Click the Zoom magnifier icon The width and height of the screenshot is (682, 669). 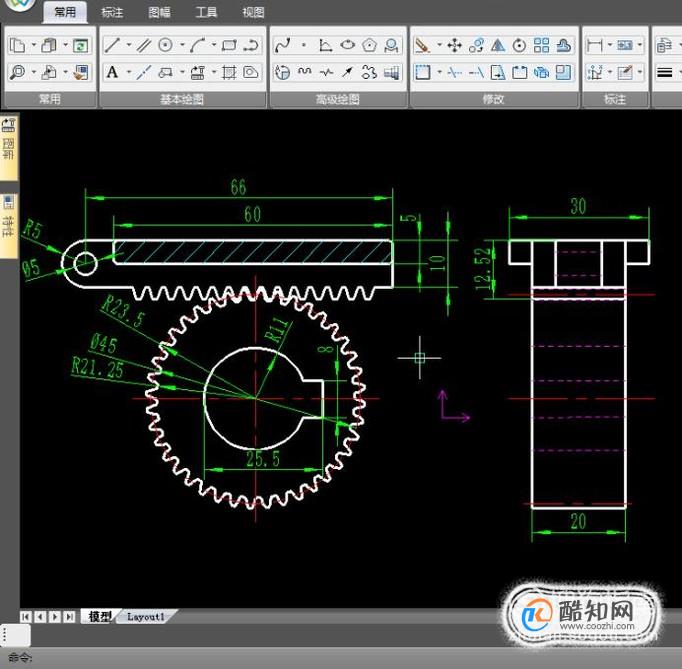(x=17, y=72)
